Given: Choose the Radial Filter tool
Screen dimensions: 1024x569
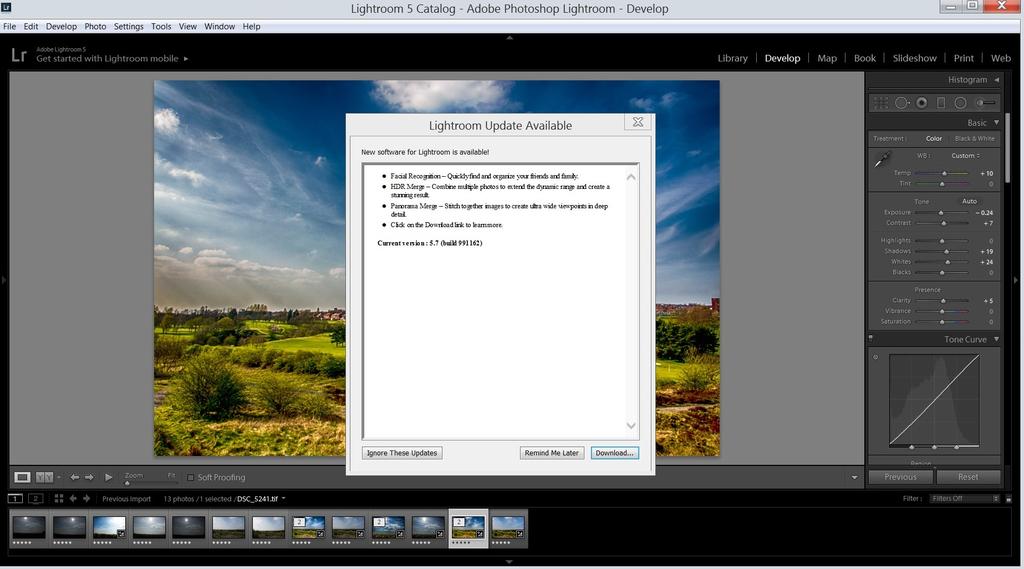Looking at the screenshot, I should (x=960, y=103).
